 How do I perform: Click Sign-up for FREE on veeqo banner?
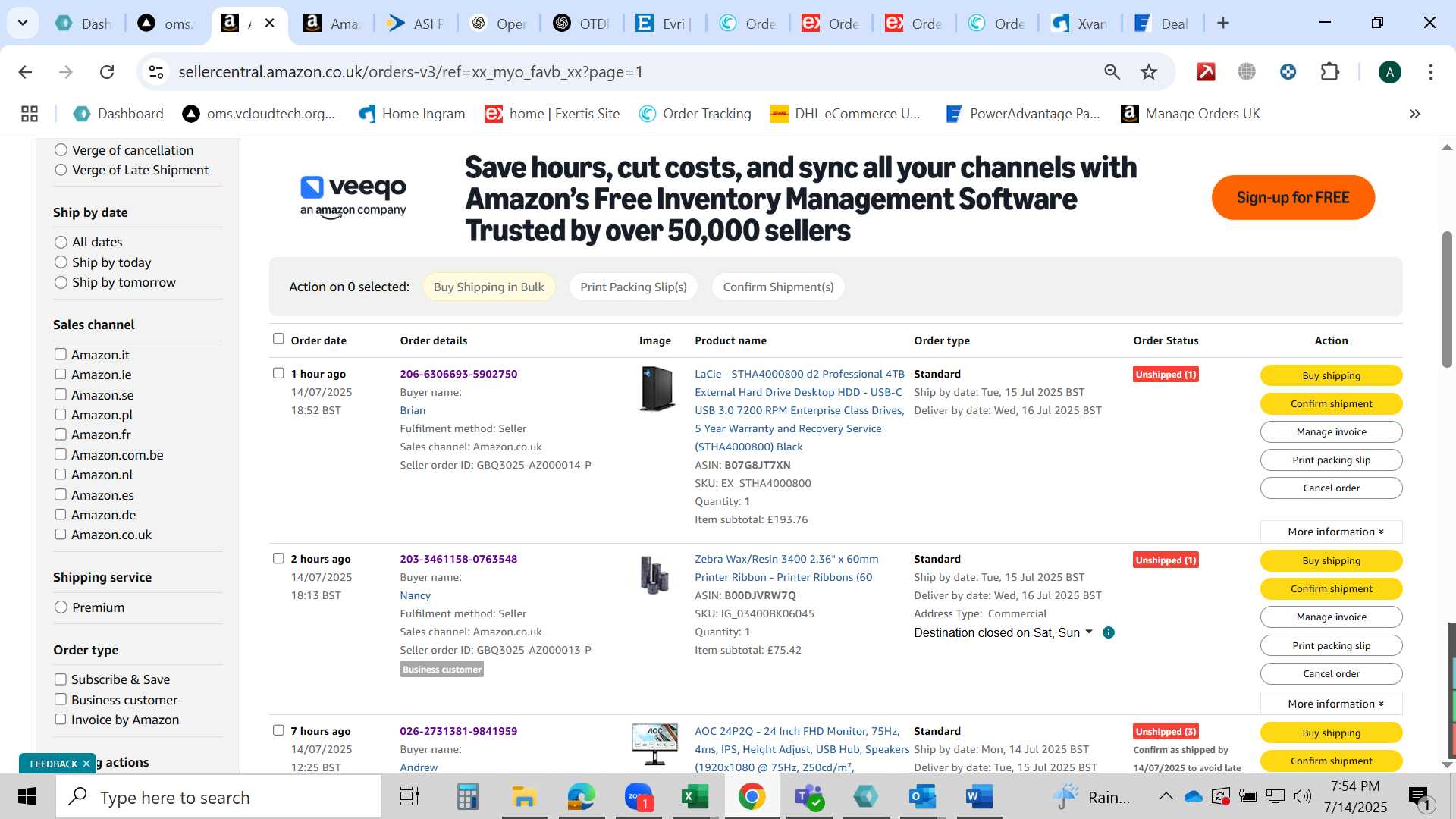point(1293,198)
